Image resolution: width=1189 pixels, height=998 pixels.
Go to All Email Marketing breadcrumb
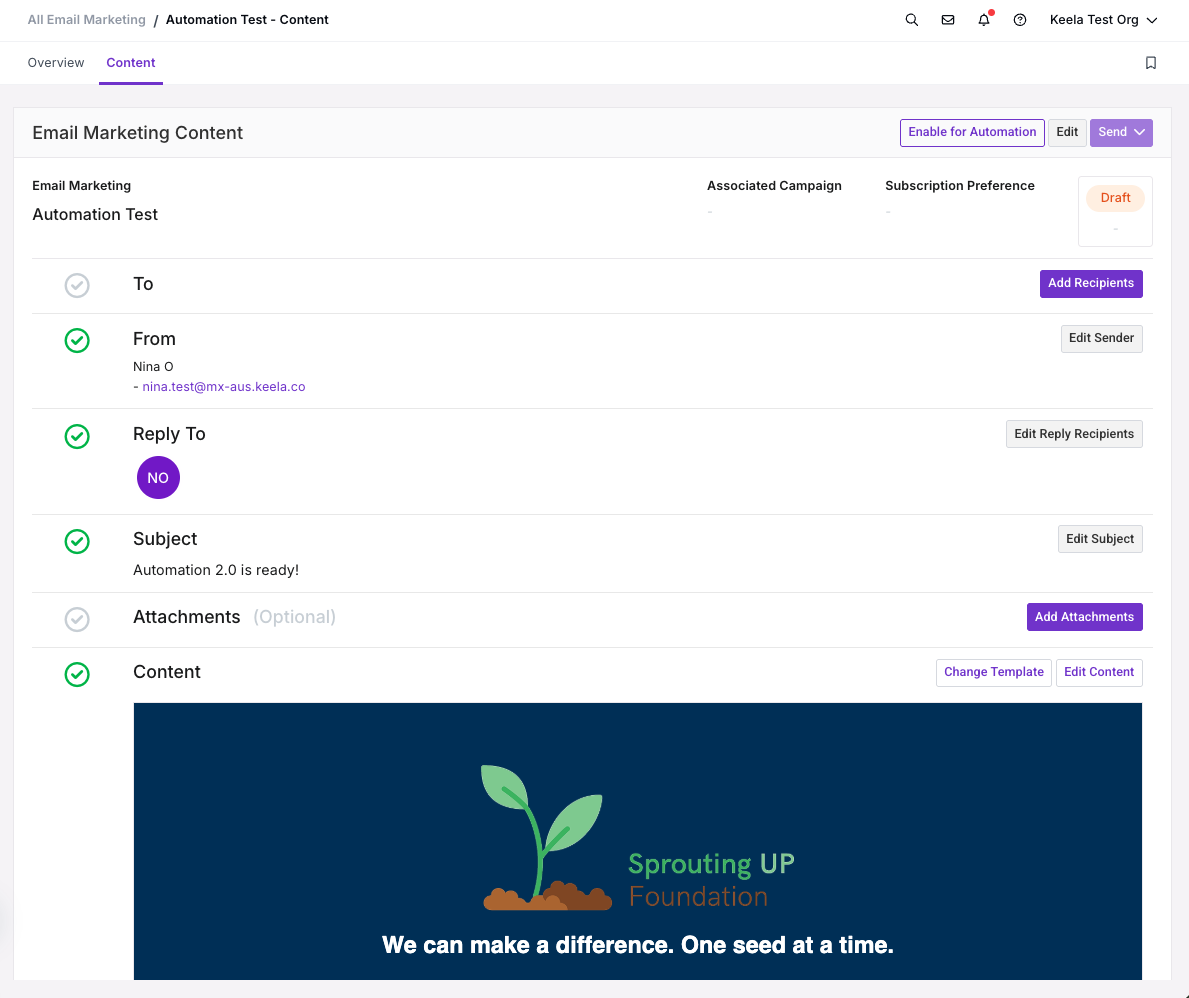(86, 20)
